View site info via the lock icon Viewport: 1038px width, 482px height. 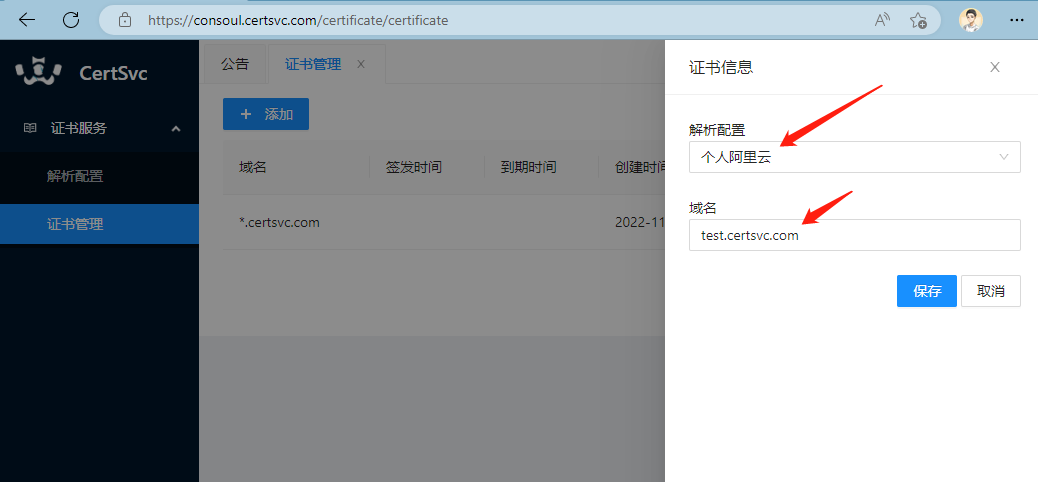click(x=124, y=21)
